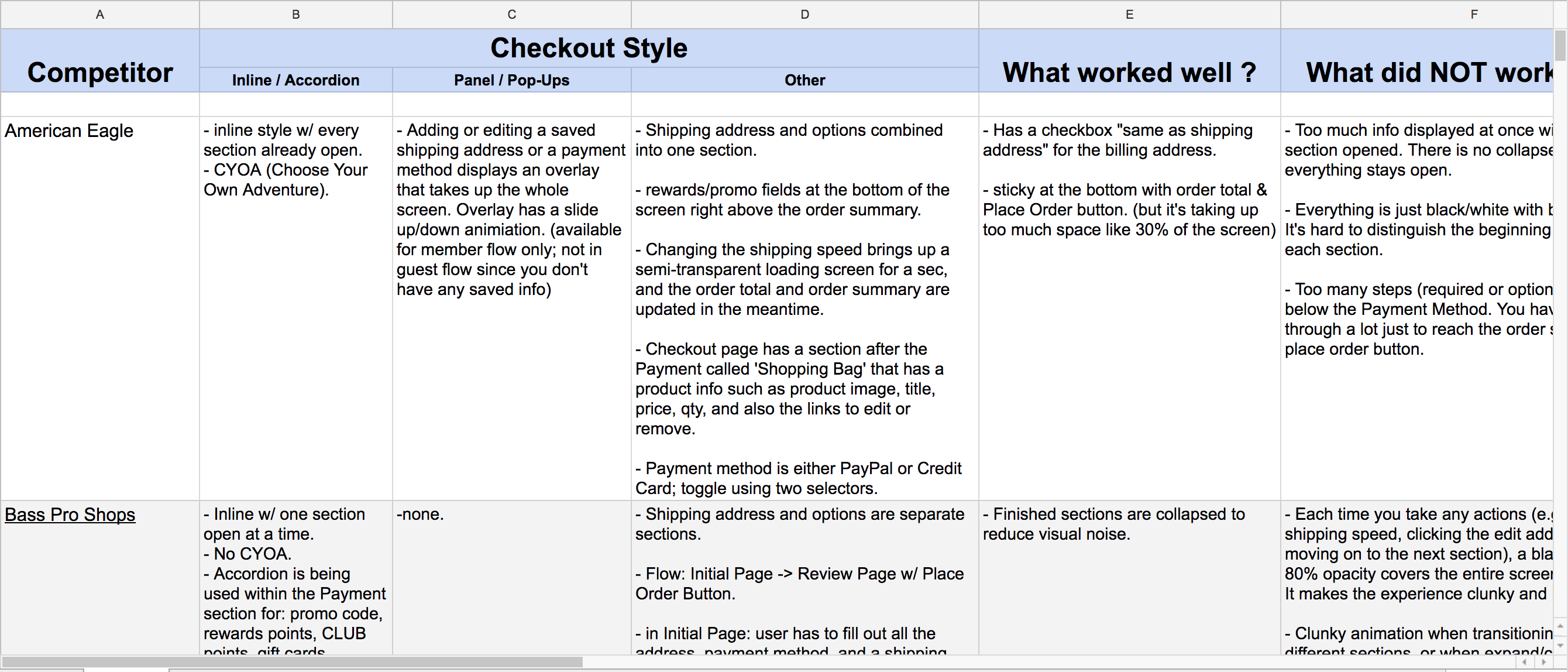The height and width of the screenshot is (672, 1568).
Task: Select column D header
Action: point(804,14)
